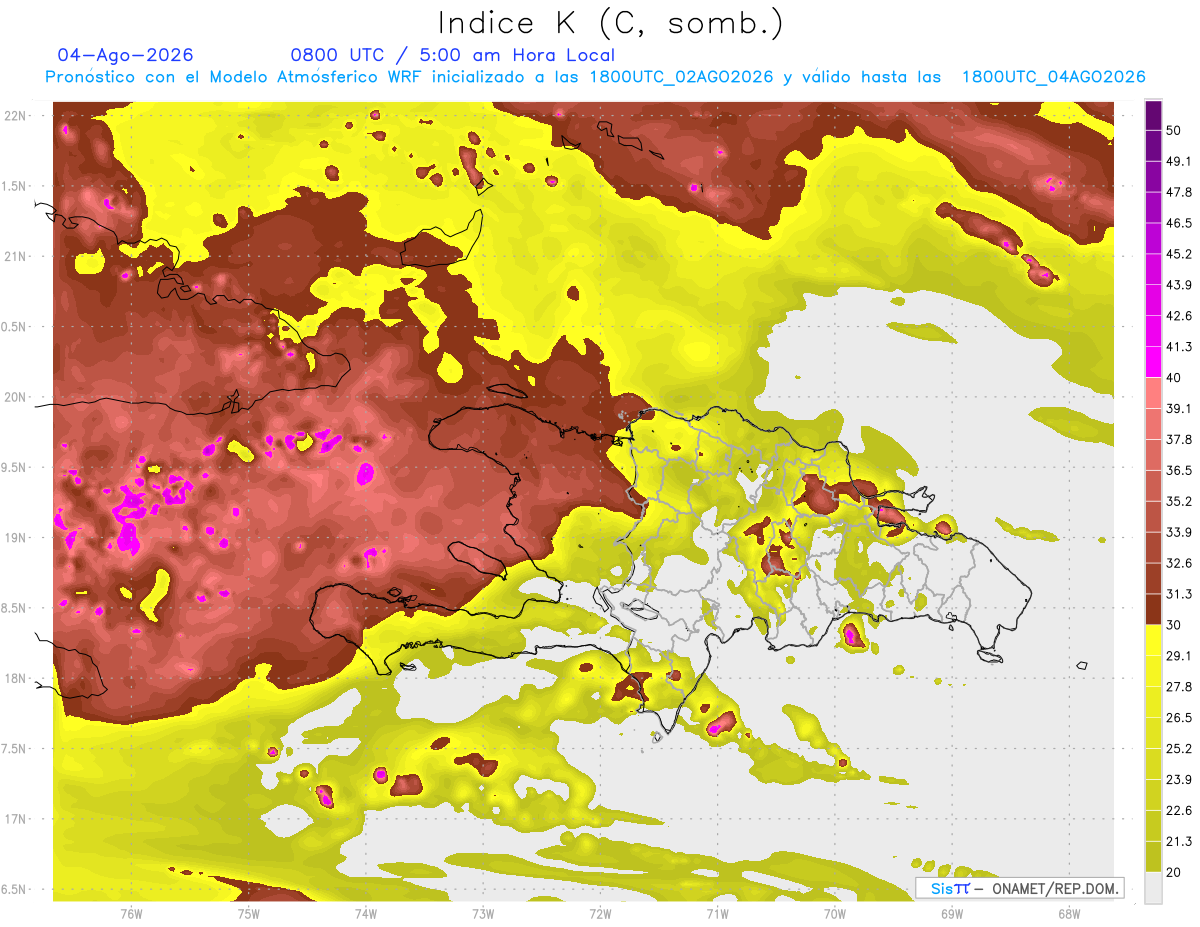The width and height of the screenshot is (1200, 927).
Task: Select the '04-Ago-2026' date text
Action: [x=126, y=55]
